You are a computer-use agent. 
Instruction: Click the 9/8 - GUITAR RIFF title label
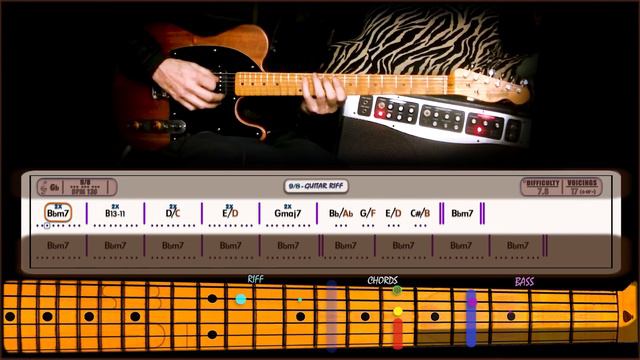click(316, 186)
